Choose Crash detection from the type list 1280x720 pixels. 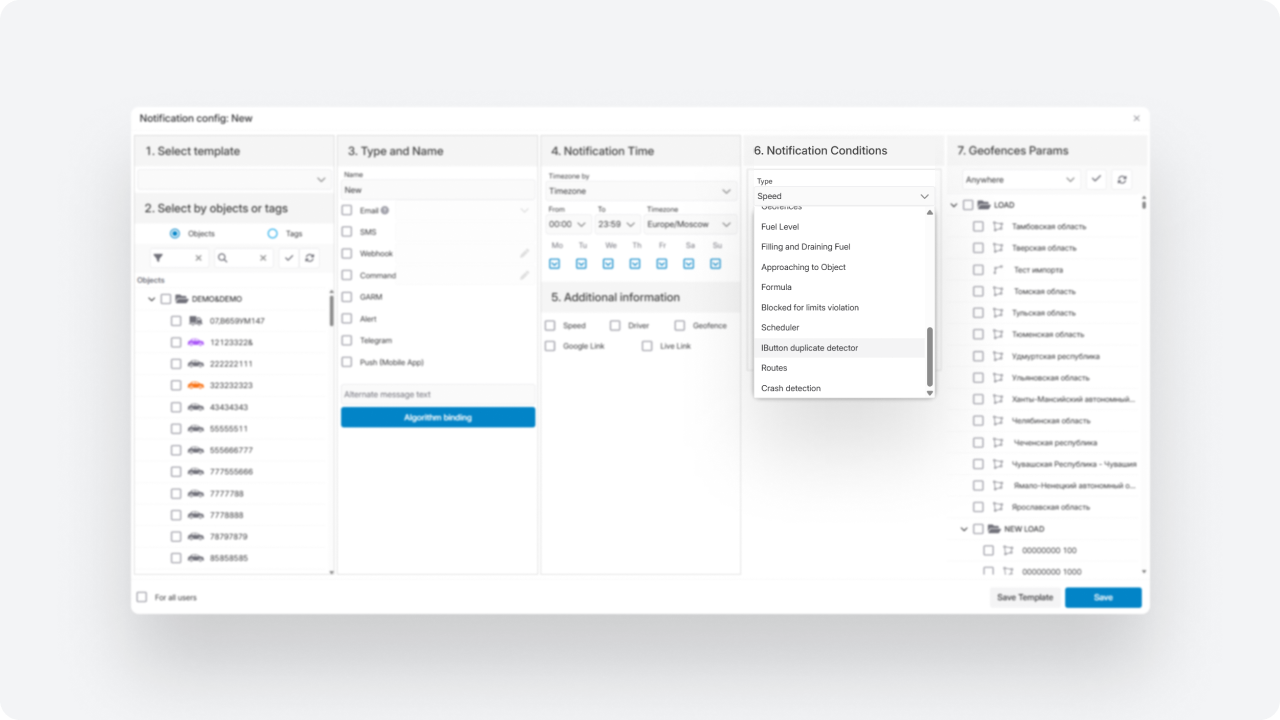[790, 388]
